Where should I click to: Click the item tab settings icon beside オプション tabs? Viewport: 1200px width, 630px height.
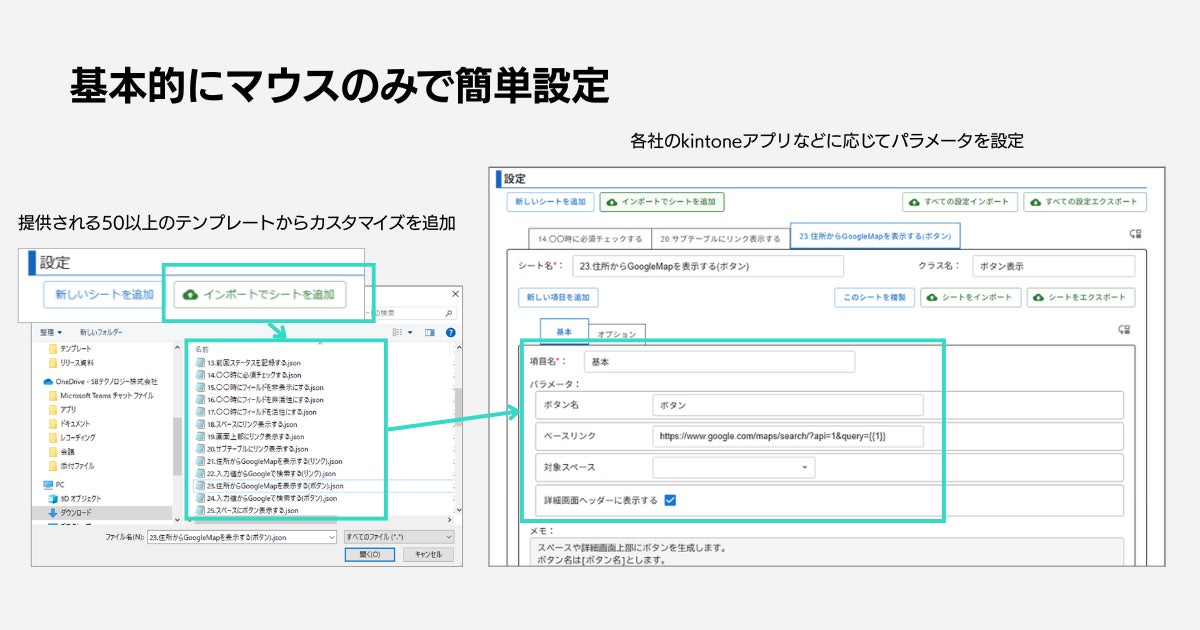coord(1125,330)
